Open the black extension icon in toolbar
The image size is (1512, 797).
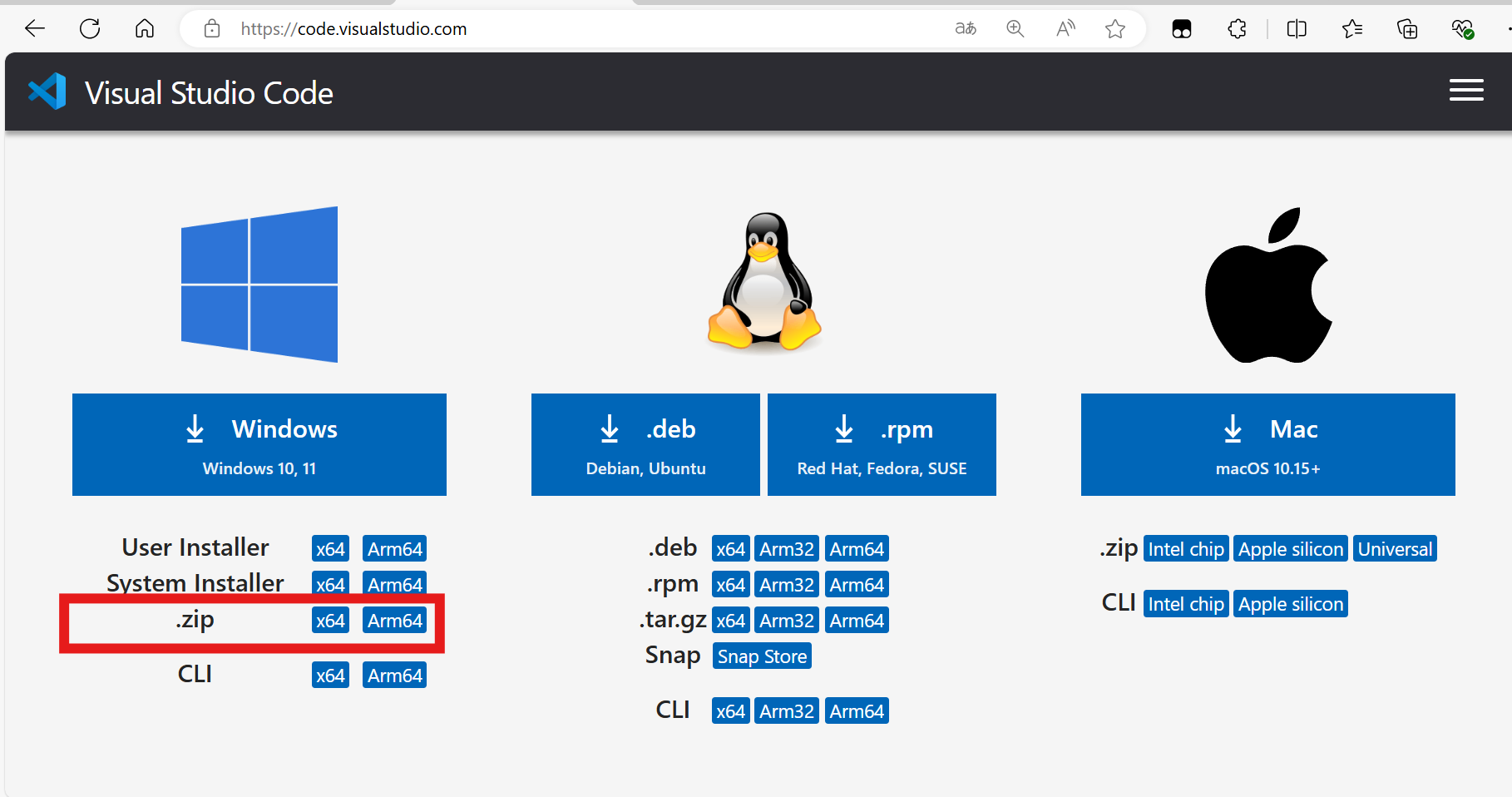tap(1182, 29)
